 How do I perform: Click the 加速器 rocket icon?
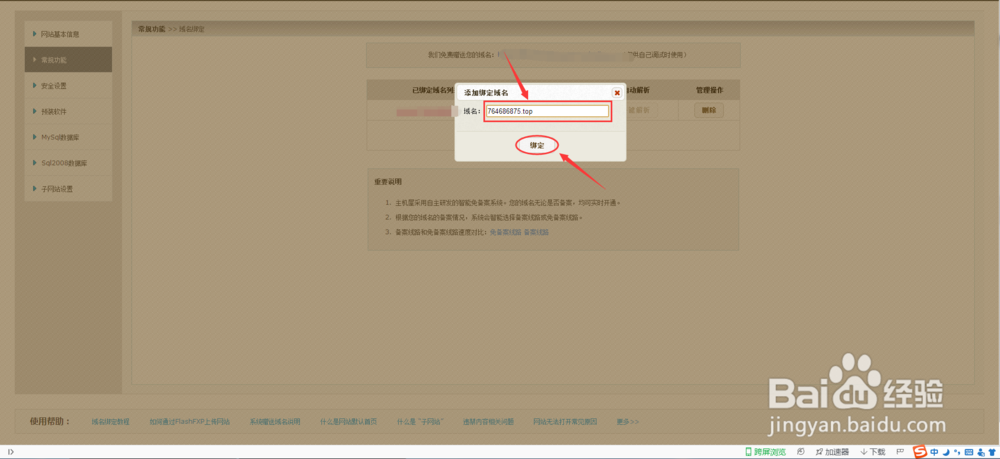click(820, 452)
